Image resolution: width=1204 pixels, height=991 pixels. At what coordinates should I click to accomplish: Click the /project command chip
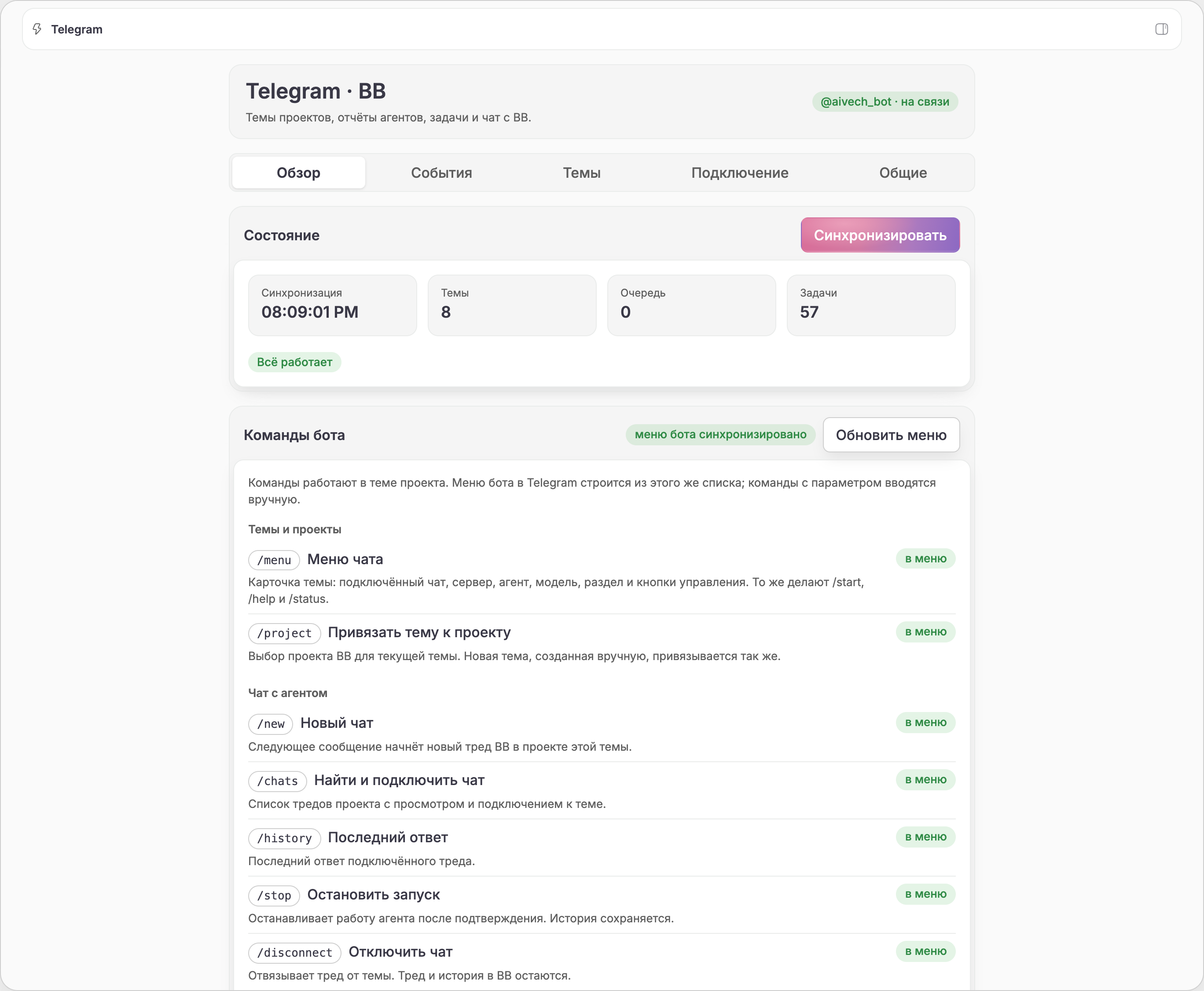(x=284, y=633)
